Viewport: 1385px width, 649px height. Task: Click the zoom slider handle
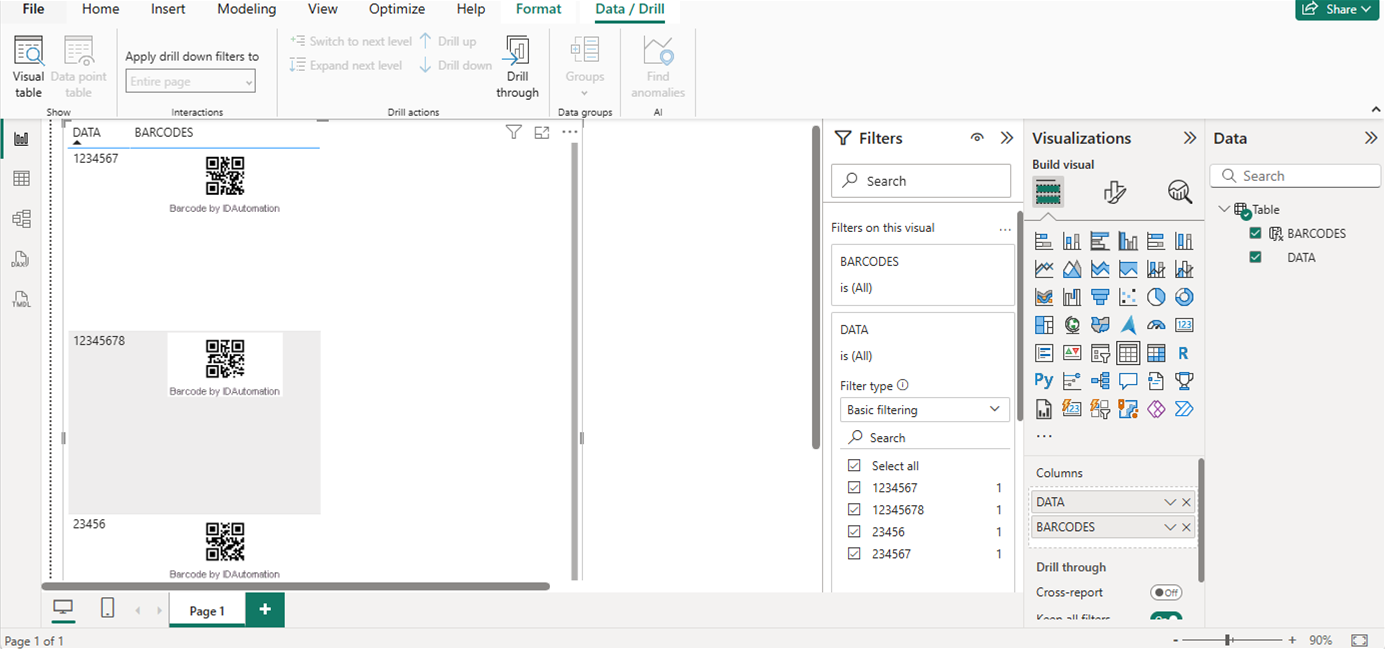[1228, 640]
